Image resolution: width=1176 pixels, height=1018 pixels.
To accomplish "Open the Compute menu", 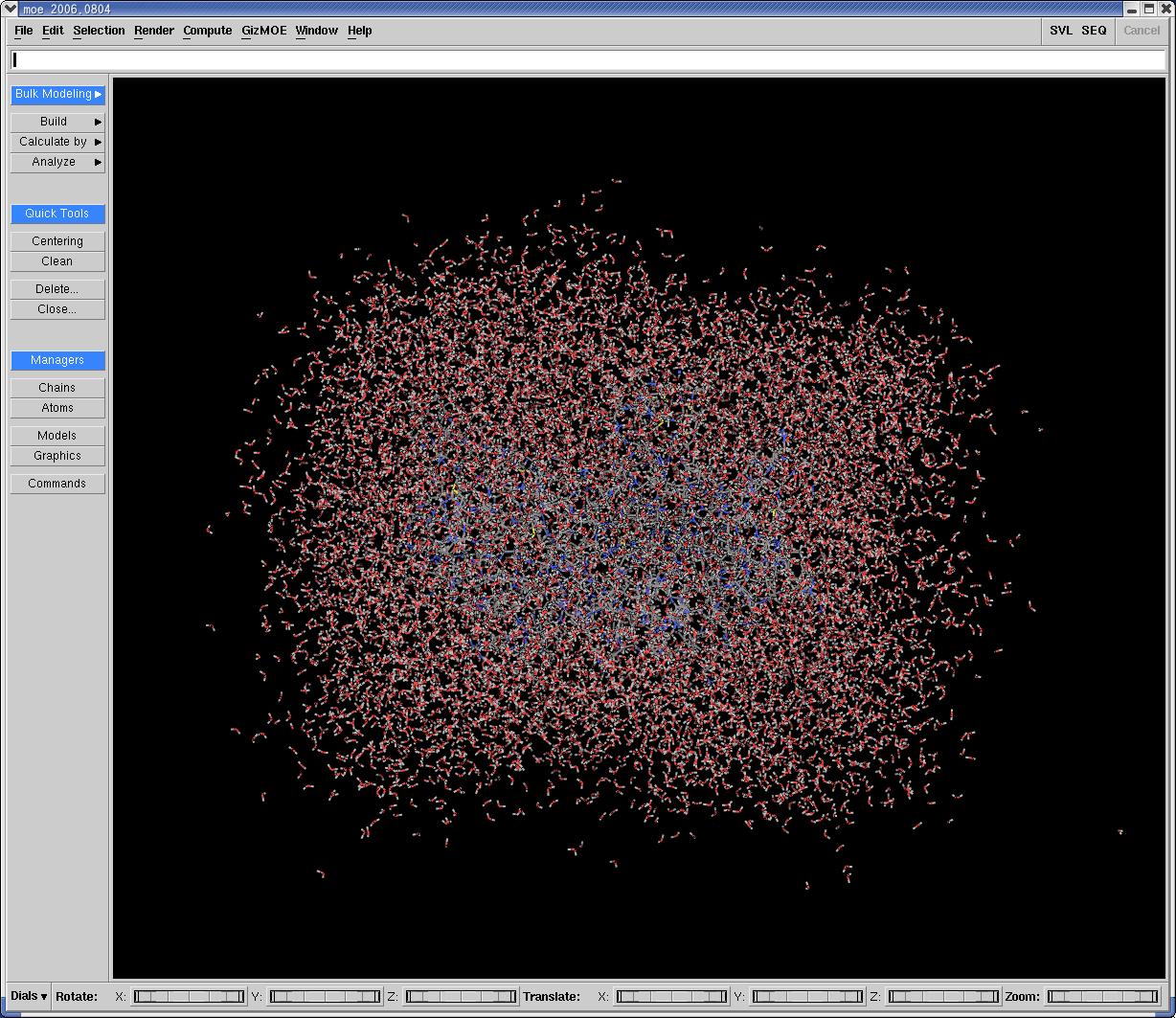I will click(x=207, y=31).
